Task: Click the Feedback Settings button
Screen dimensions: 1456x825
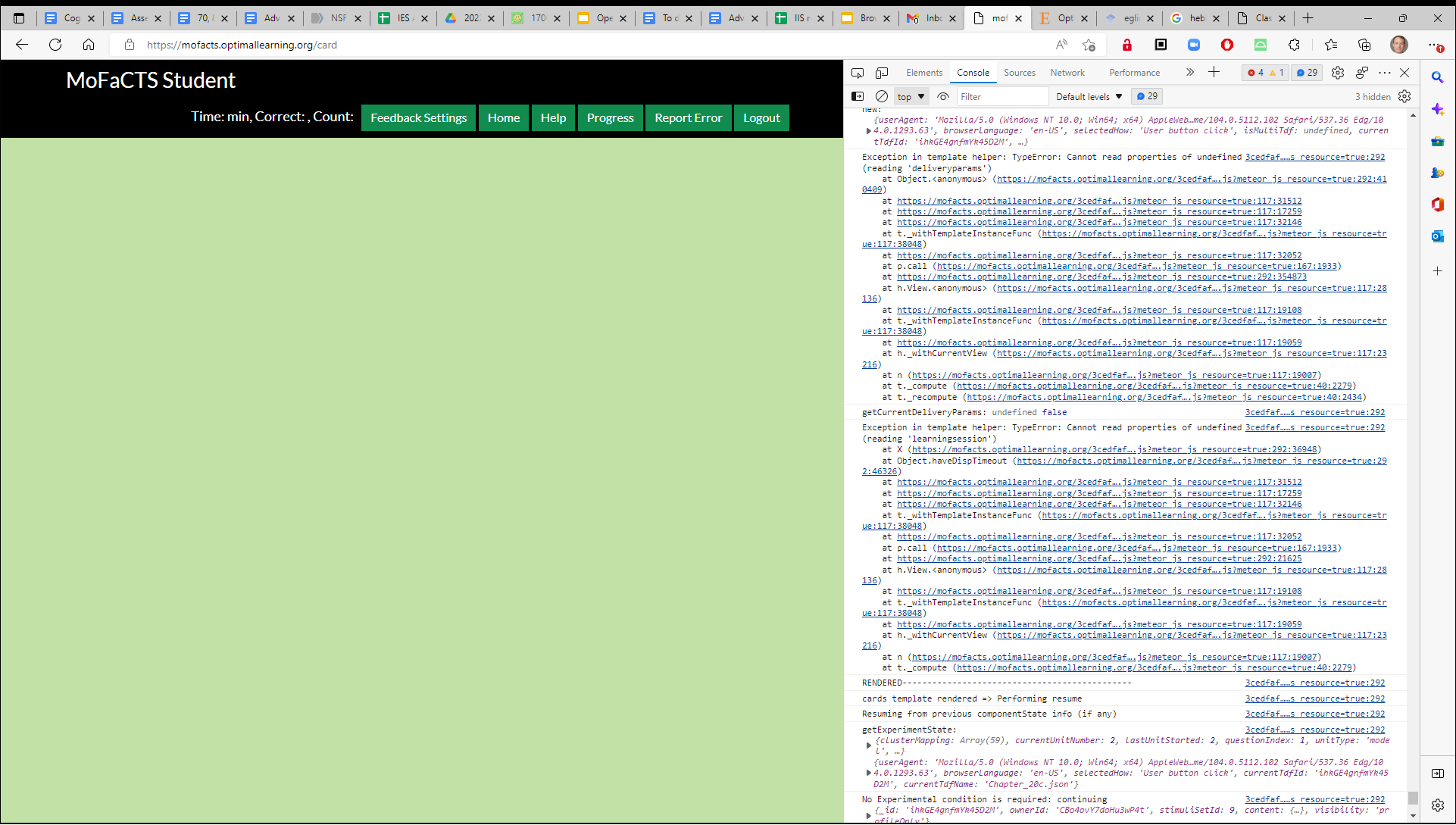Action: point(417,117)
